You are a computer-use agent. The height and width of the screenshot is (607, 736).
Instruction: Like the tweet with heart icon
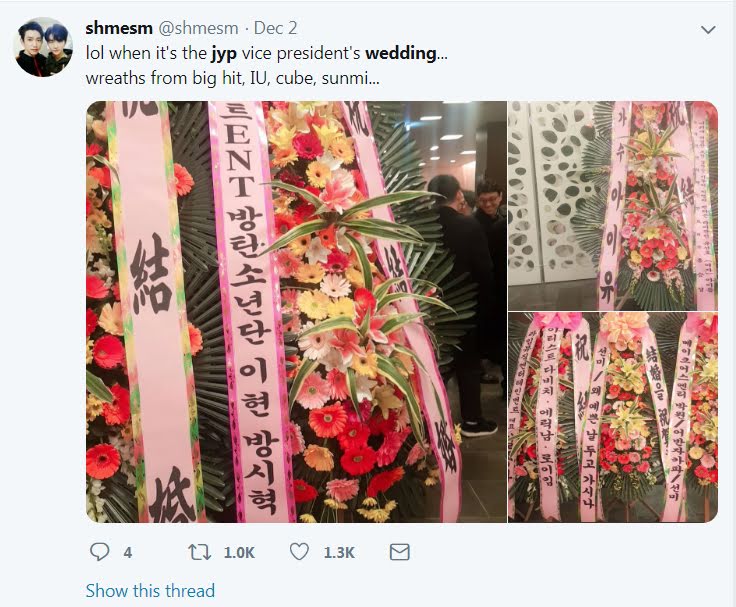click(x=299, y=552)
